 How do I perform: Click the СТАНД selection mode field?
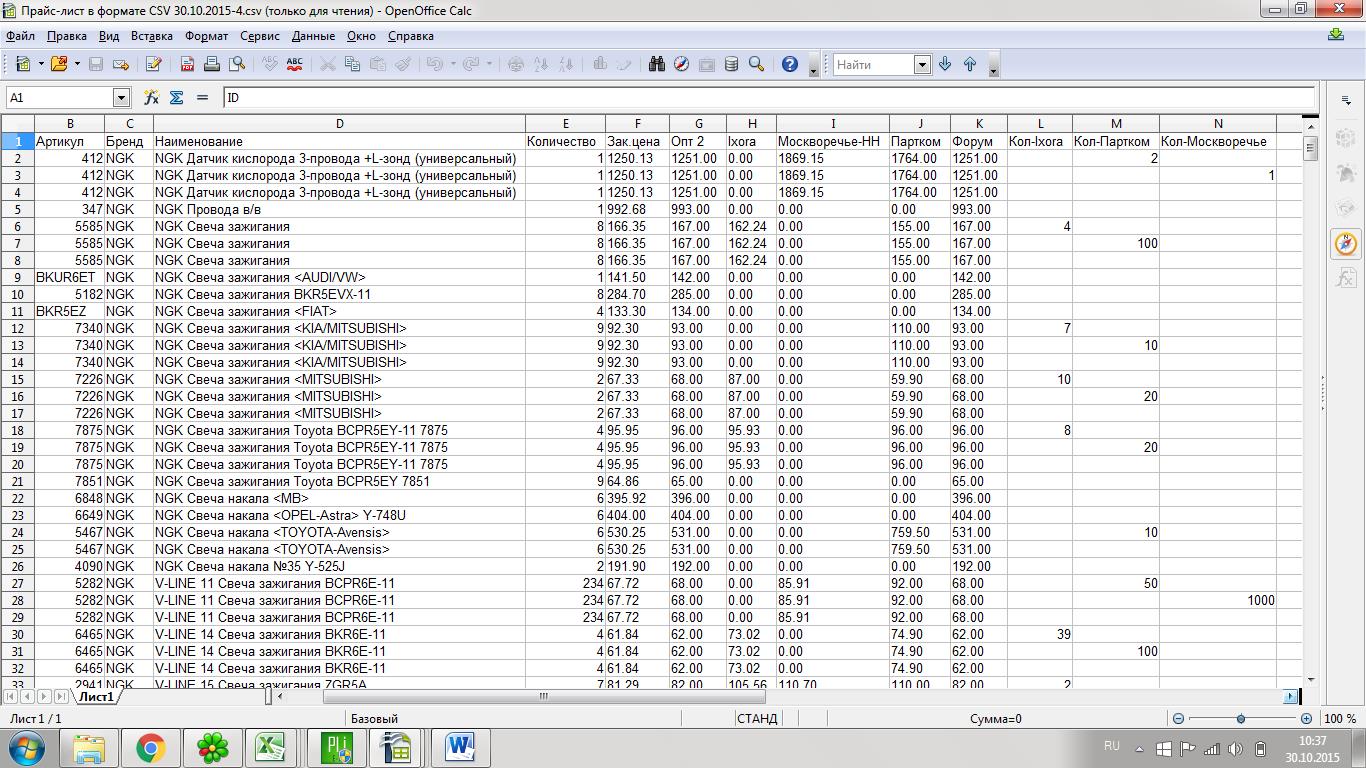[757, 718]
